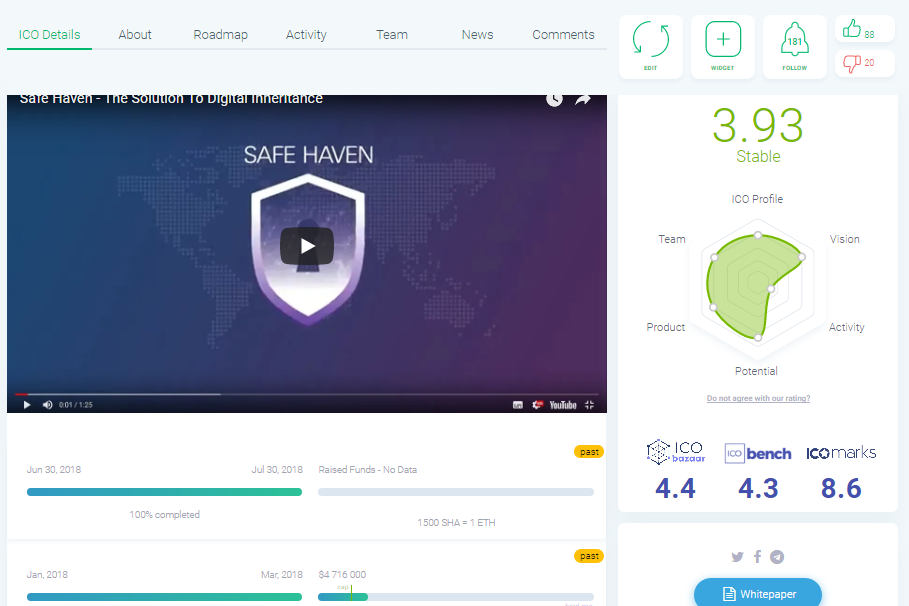Click the 8.6 ICOmarks score

pos(841,488)
